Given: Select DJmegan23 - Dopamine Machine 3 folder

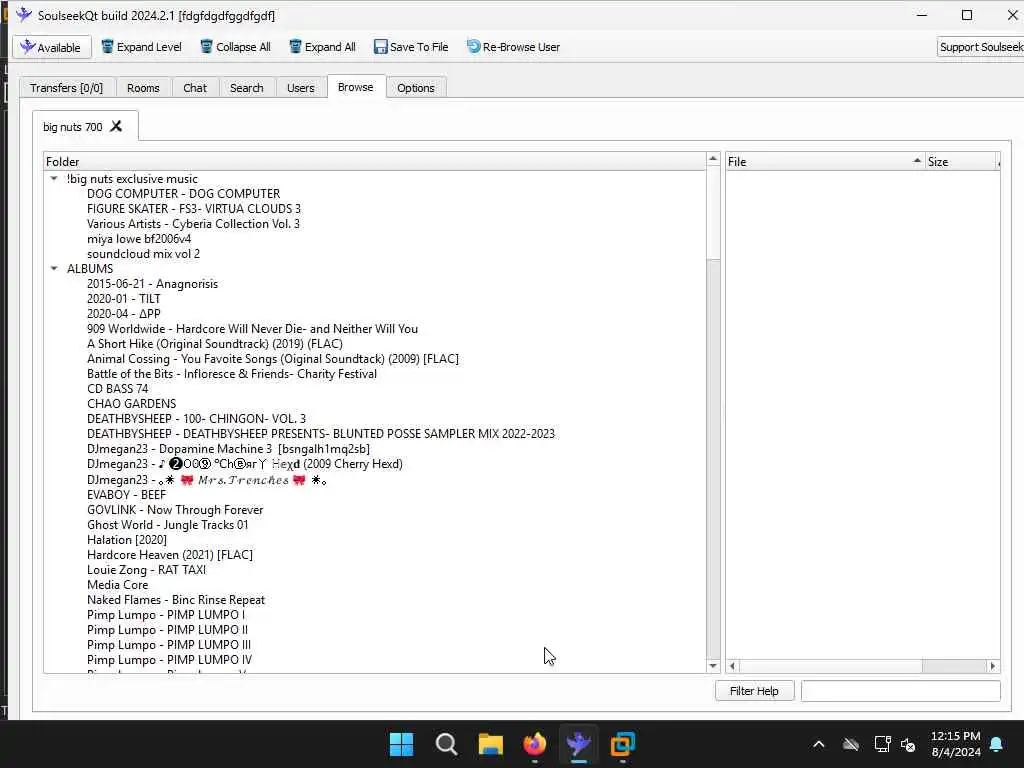Looking at the screenshot, I should click(229, 449).
